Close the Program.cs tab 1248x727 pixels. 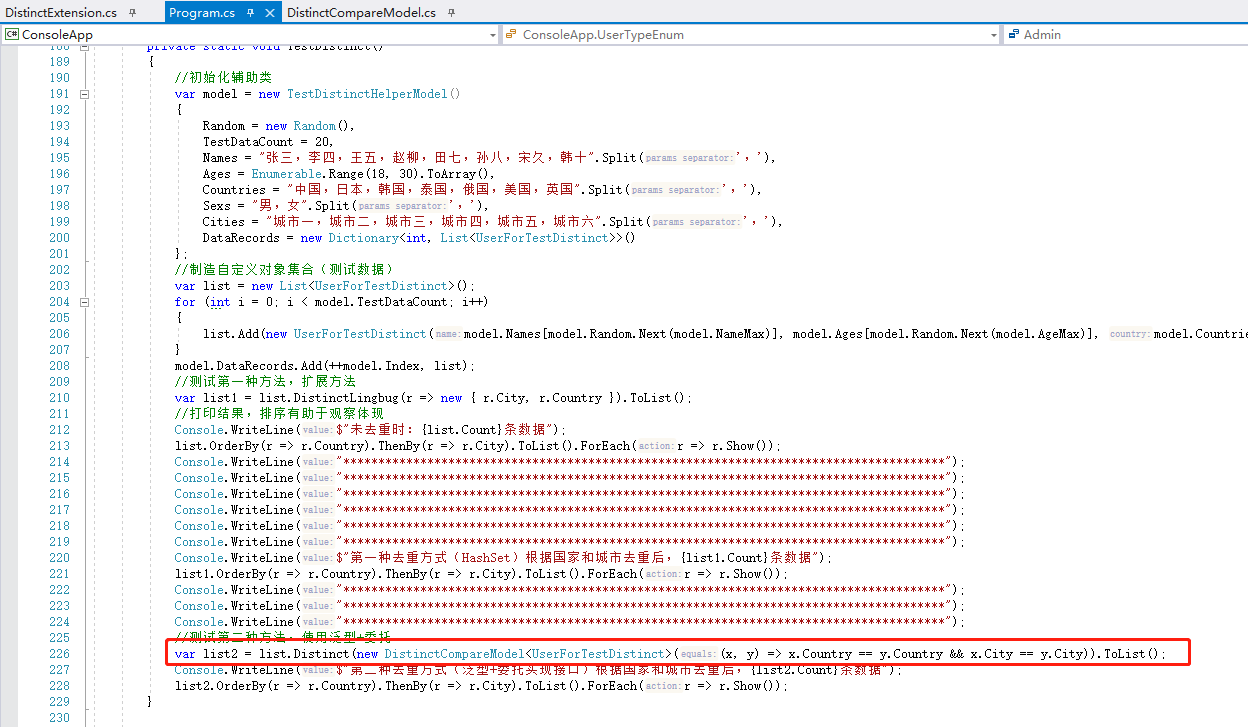(x=269, y=13)
